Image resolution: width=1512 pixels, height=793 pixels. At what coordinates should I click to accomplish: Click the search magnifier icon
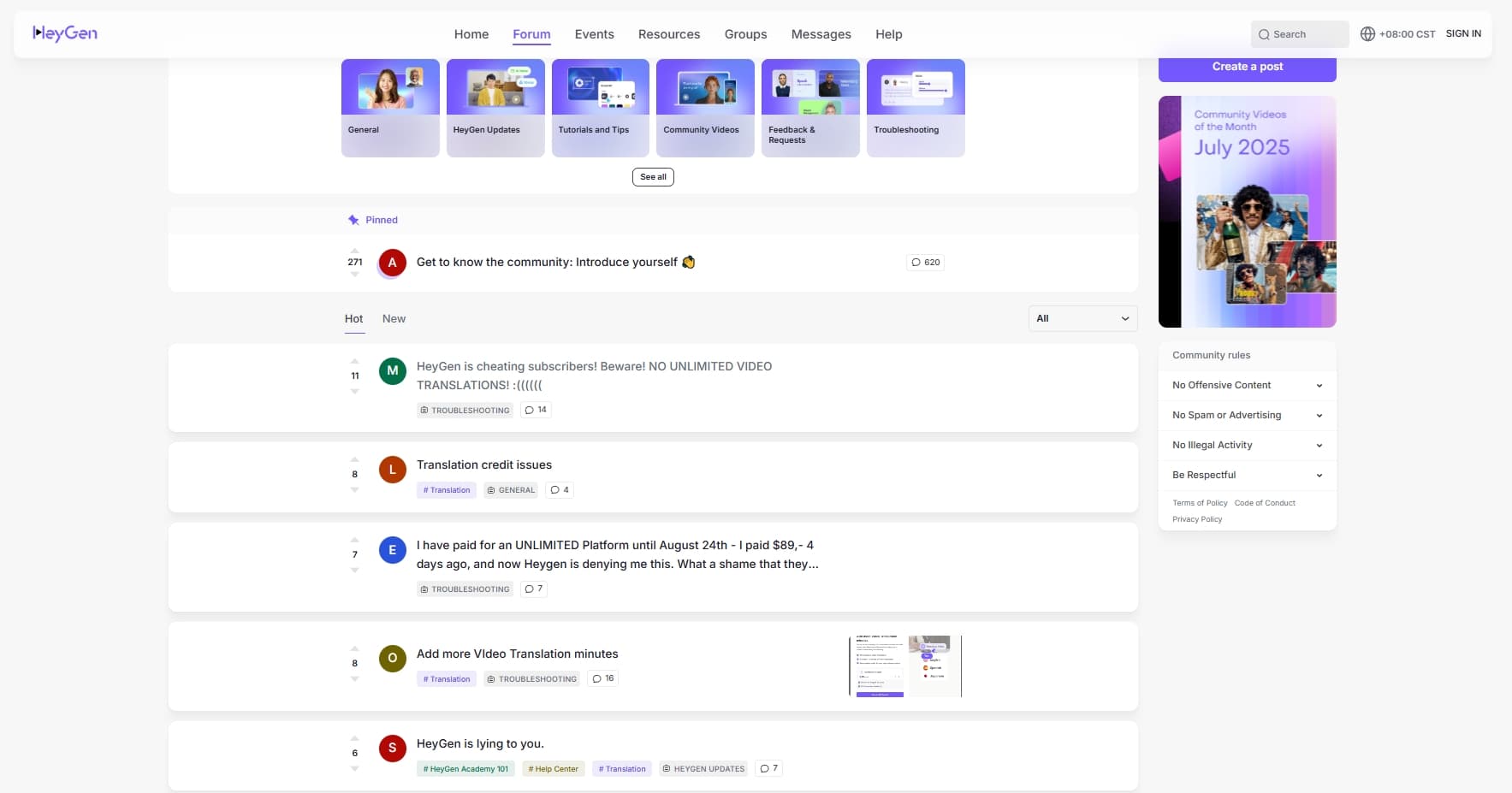click(1264, 35)
